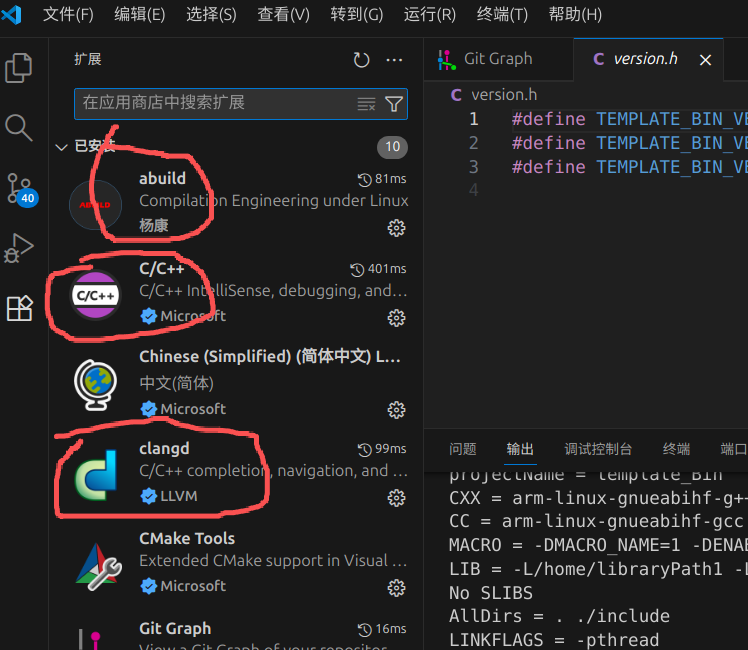Screen dimensions: 748x650
Task: Select the CMake Tools extension logo
Action: (x=98, y=567)
